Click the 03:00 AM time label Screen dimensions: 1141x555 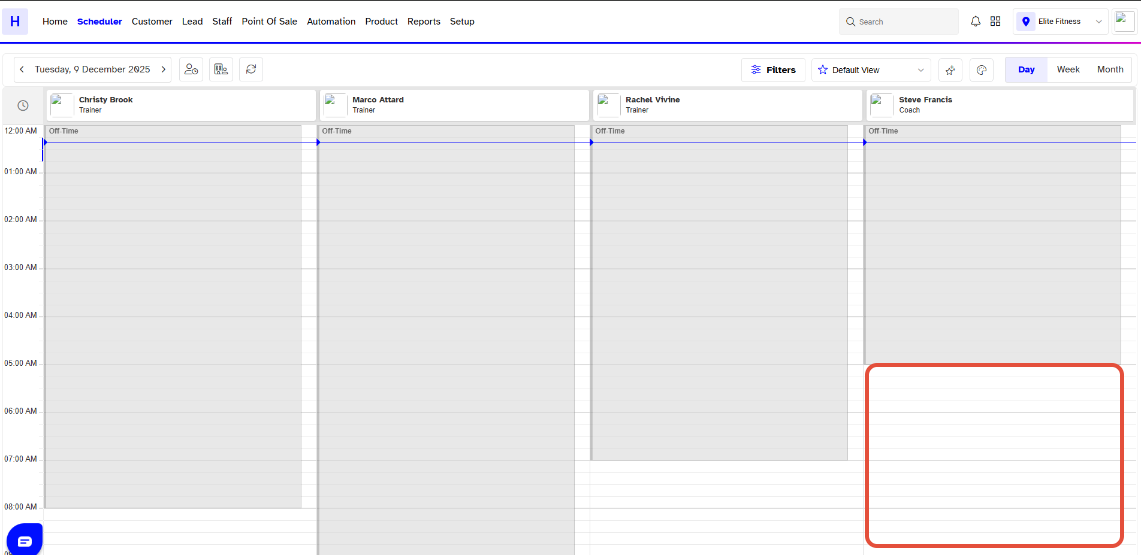click(20, 268)
